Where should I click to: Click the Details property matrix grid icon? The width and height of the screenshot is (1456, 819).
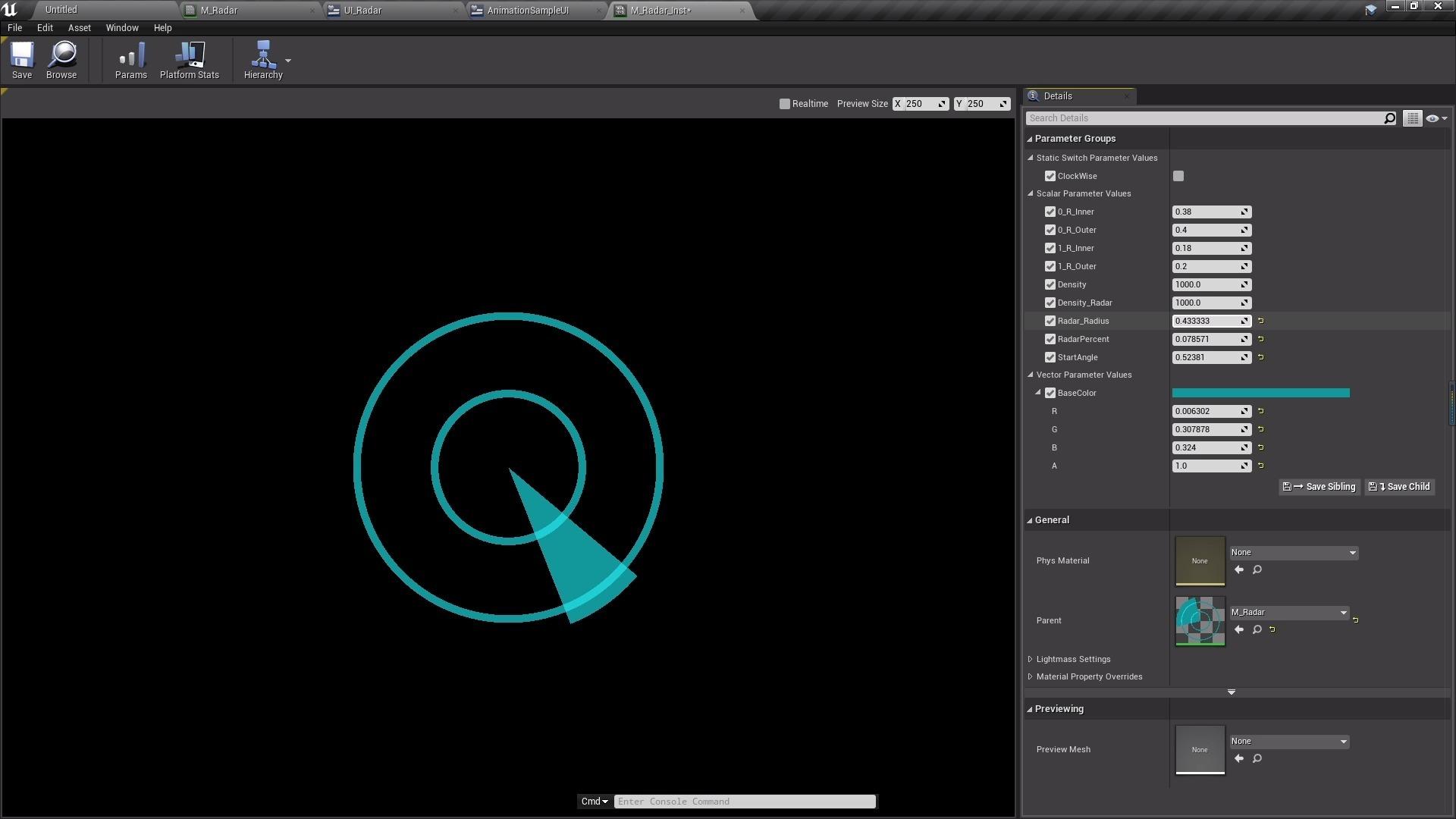point(1412,118)
